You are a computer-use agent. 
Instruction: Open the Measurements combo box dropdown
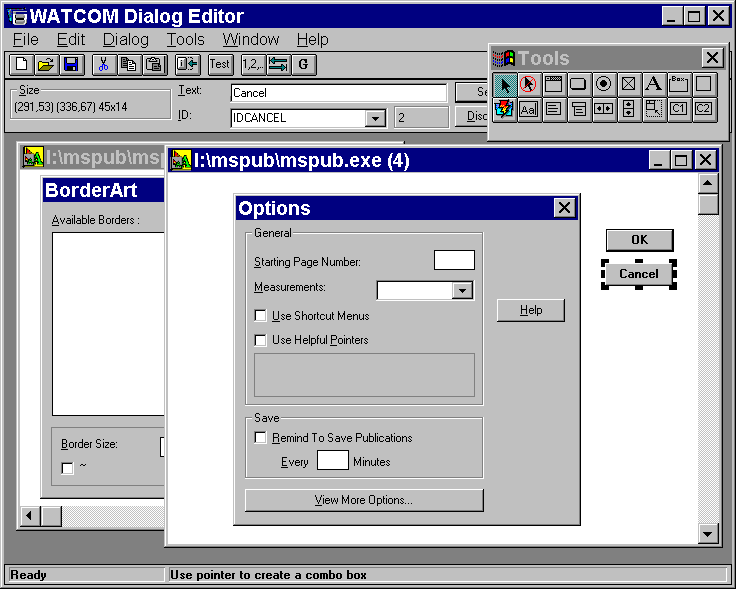[x=462, y=291]
